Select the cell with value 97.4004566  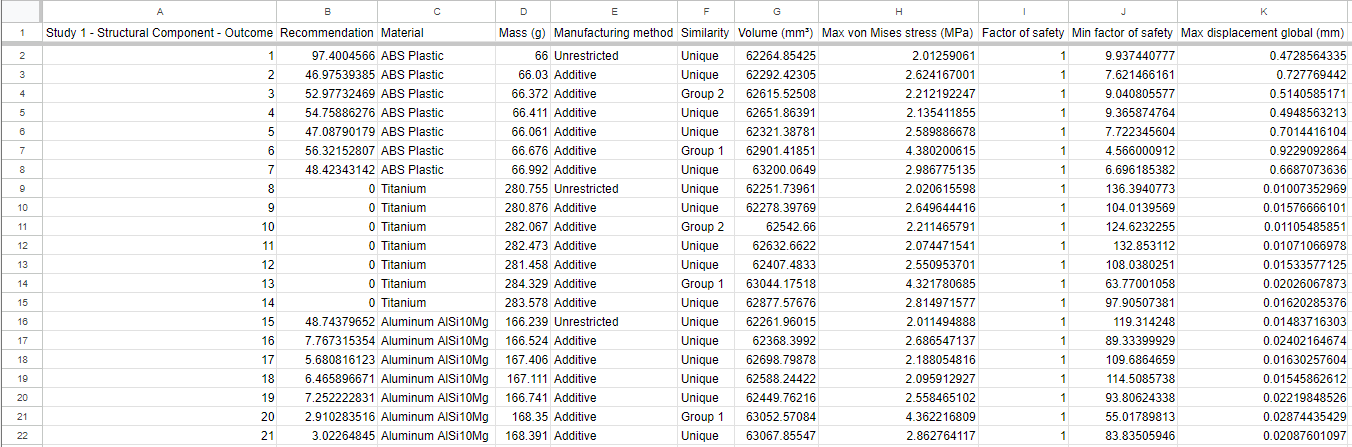click(x=327, y=56)
